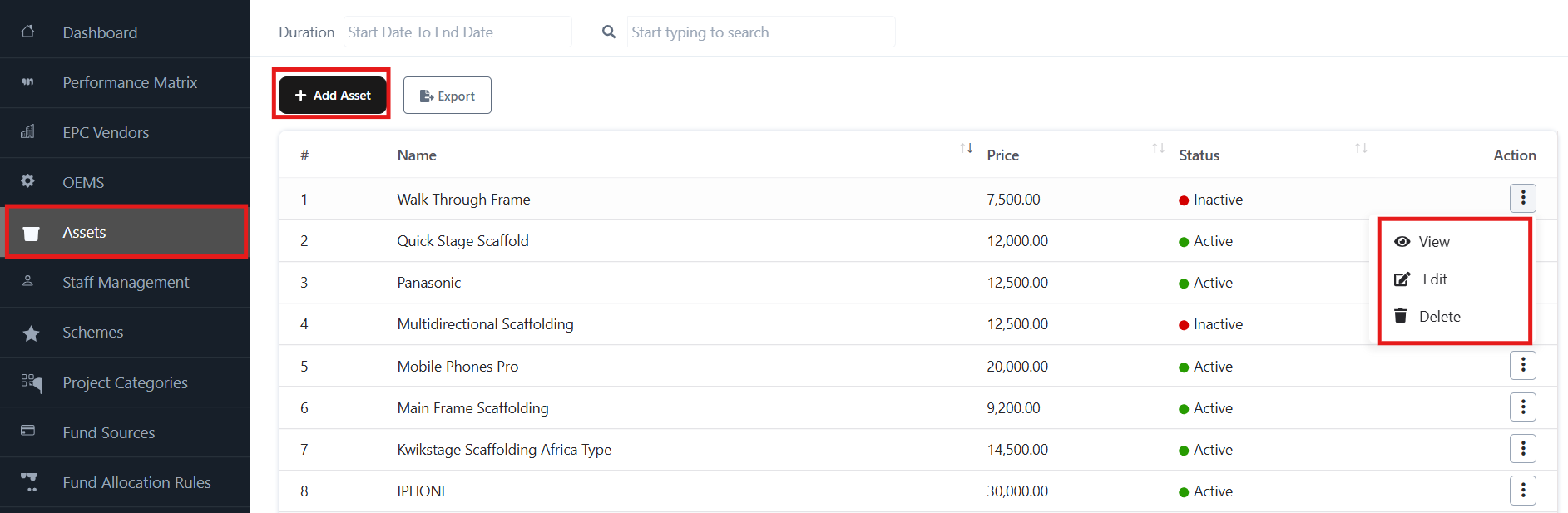The height and width of the screenshot is (513, 1568).
Task: Click the Staff Management person icon
Action: click(28, 281)
